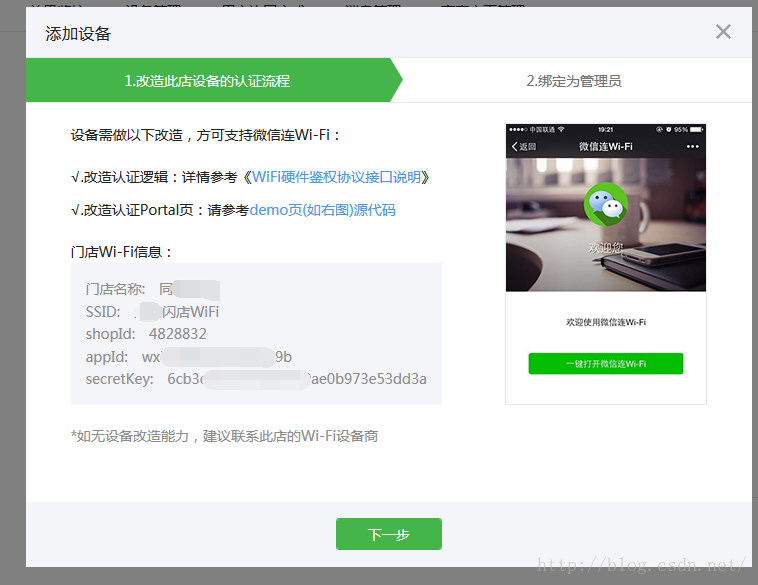The height and width of the screenshot is (585, 758).
Task: Click the appId value starting with wx
Action: [x=217, y=357]
